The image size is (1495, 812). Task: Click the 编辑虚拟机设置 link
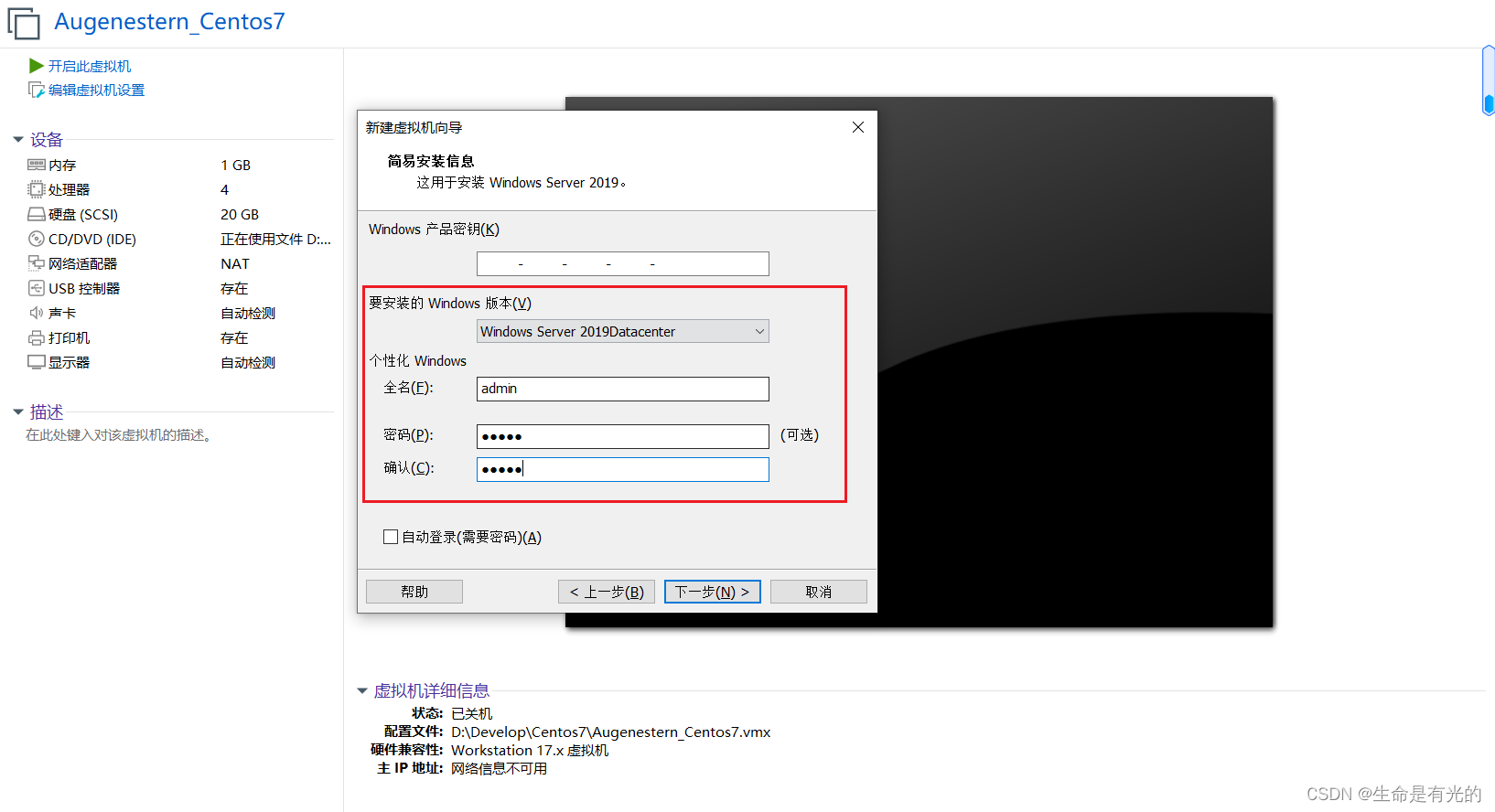click(x=96, y=90)
